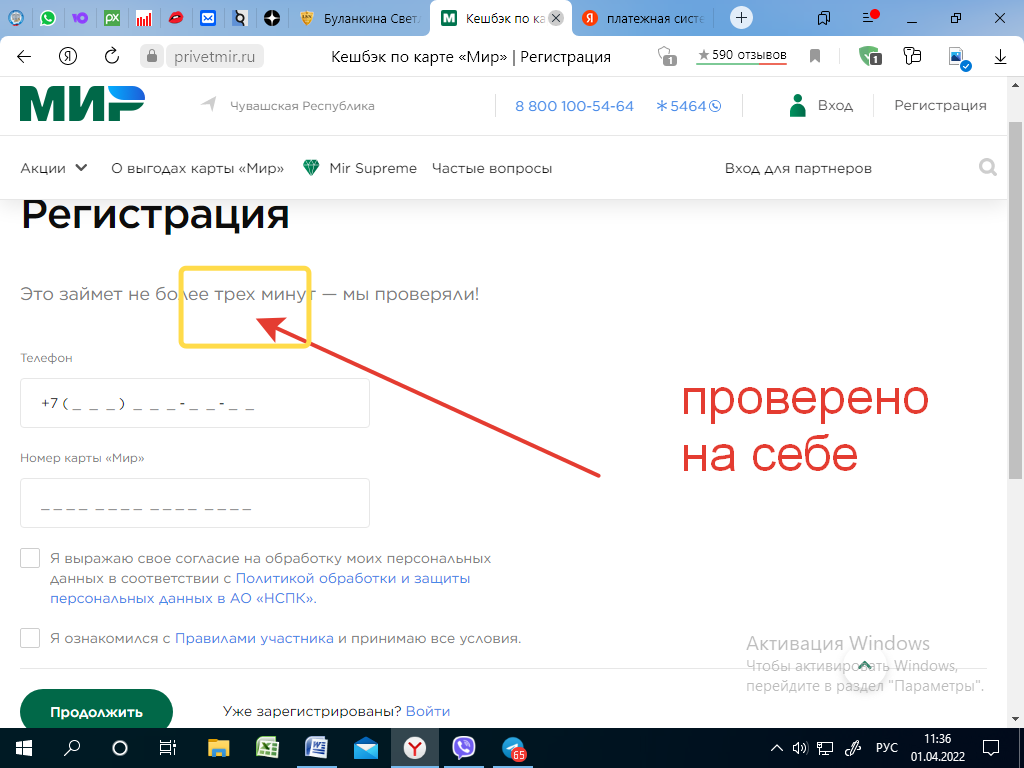The image size is (1024, 768).
Task: Click the downloads arrow in the browser toolbar
Action: pos(1000,57)
